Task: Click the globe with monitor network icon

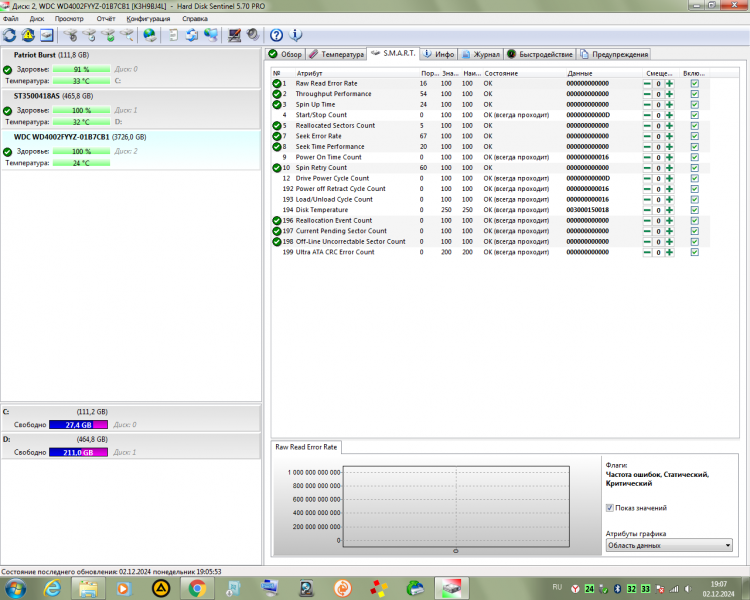Action: tap(211, 35)
